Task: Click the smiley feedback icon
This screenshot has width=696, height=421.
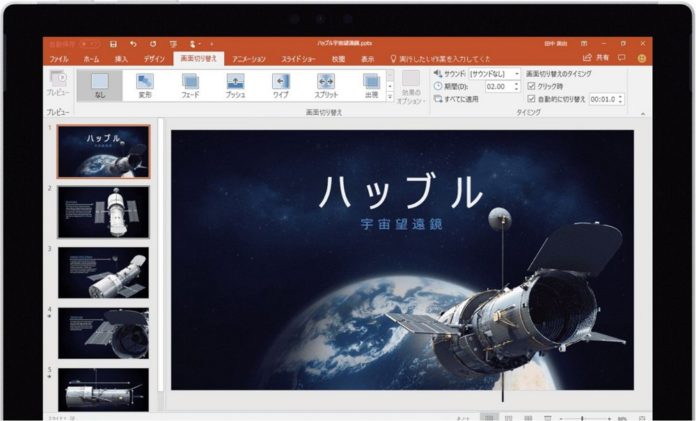Action: click(x=641, y=58)
